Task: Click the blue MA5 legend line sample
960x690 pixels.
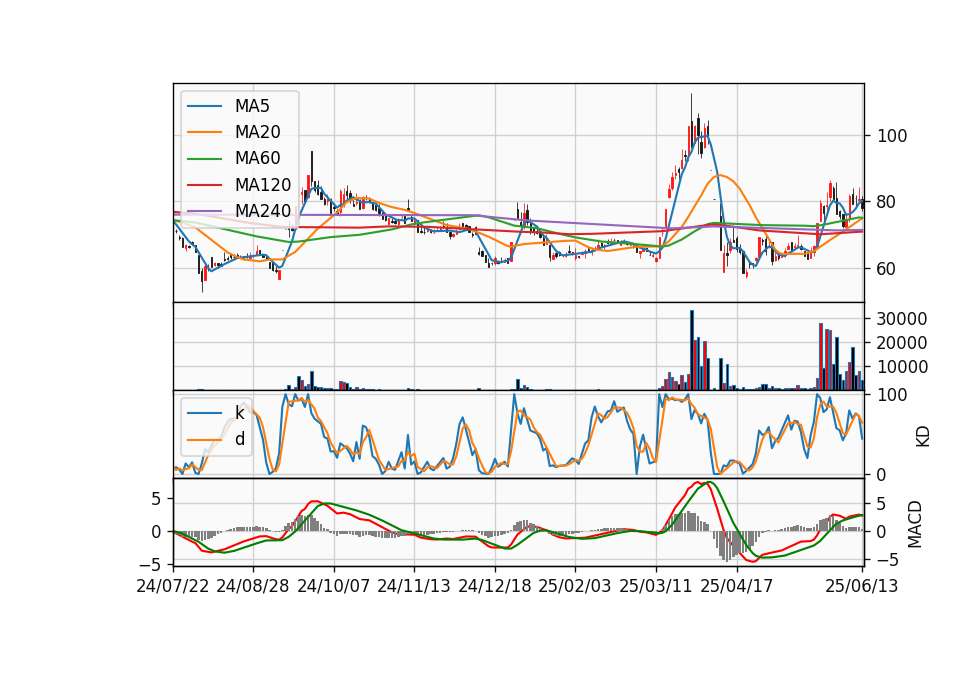Action: [204, 106]
